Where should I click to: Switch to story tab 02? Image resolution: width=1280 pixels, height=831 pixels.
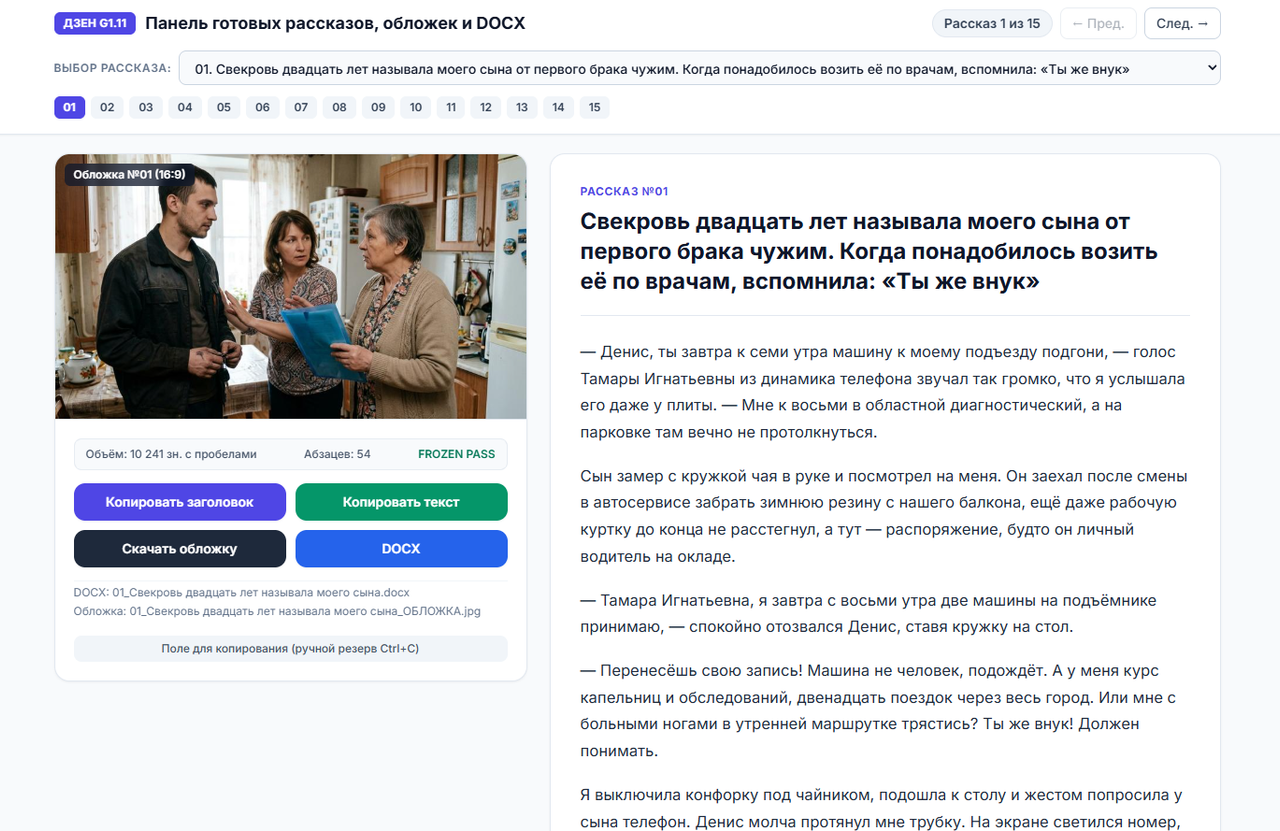click(107, 107)
